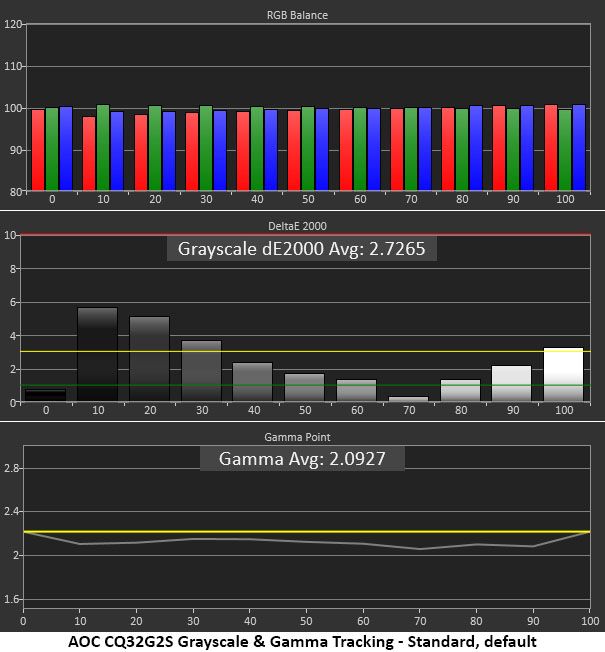Screen dimensions: 605x652
Task: Select the DeltaE bar at 30
Action: tap(202, 371)
